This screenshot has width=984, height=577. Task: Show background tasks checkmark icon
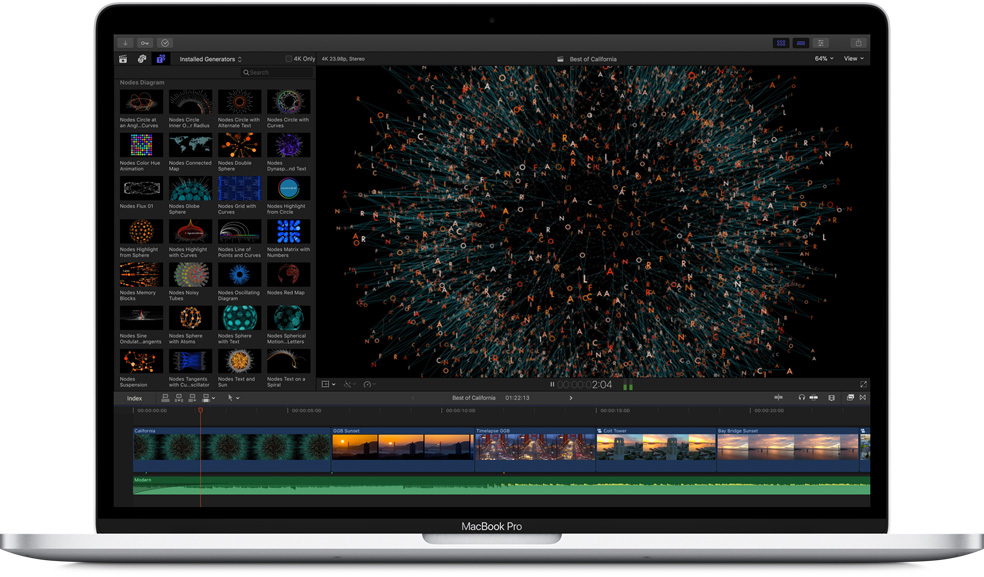coord(165,43)
